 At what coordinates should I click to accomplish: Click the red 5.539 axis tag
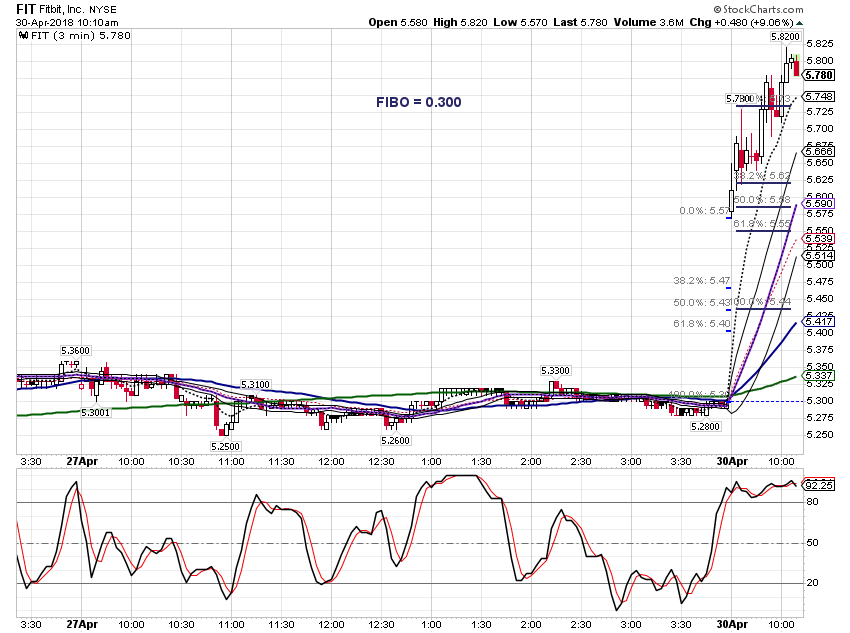click(x=819, y=239)
